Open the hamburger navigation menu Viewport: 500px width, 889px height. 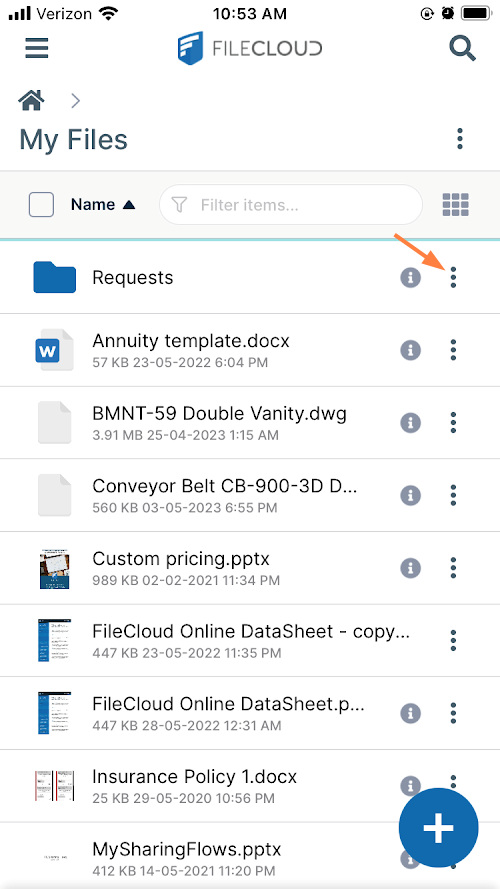coord(38,48)
